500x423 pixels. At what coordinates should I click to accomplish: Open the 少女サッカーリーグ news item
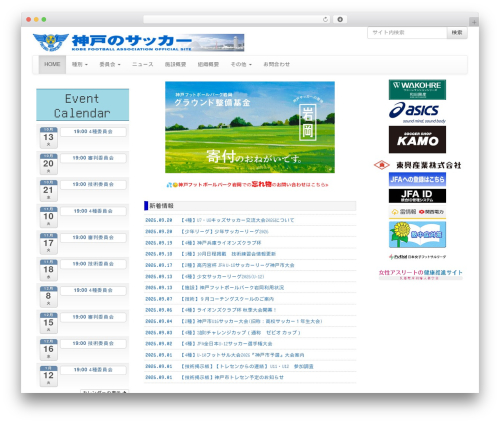coord(222,277)
